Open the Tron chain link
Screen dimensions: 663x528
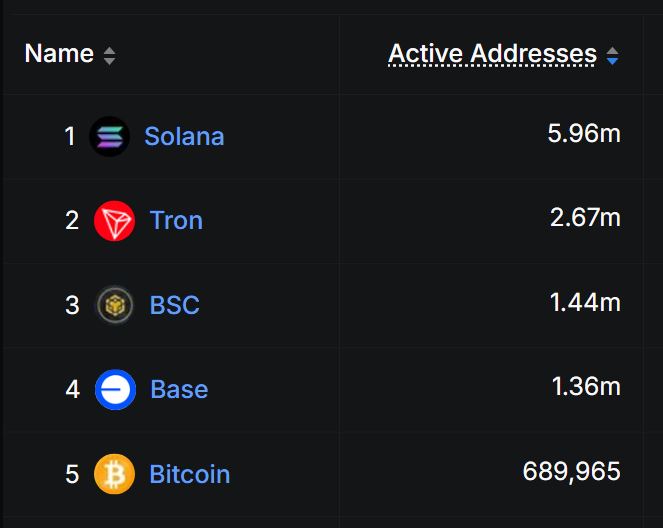tap(176, 221)
